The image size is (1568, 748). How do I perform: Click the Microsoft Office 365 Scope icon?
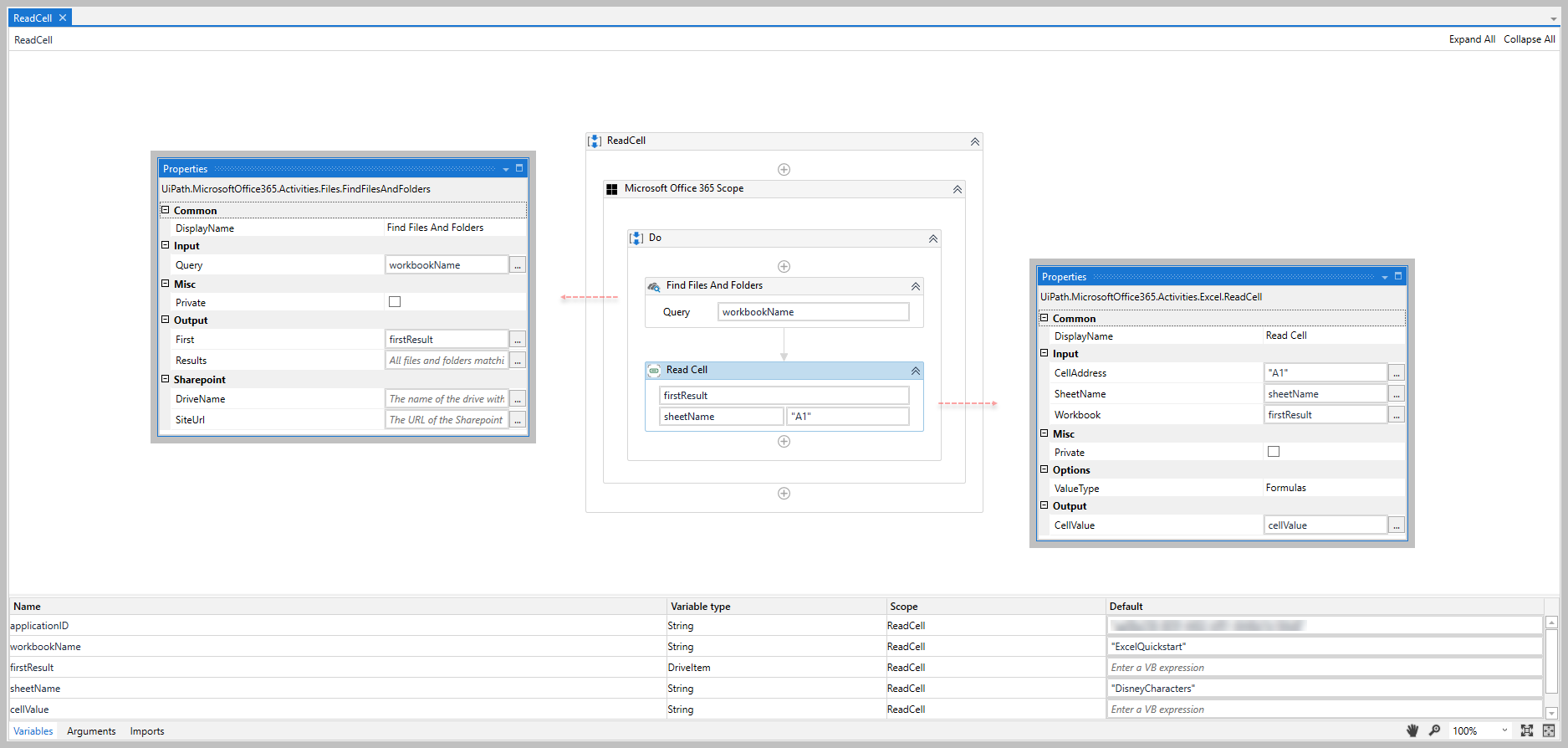612,189
